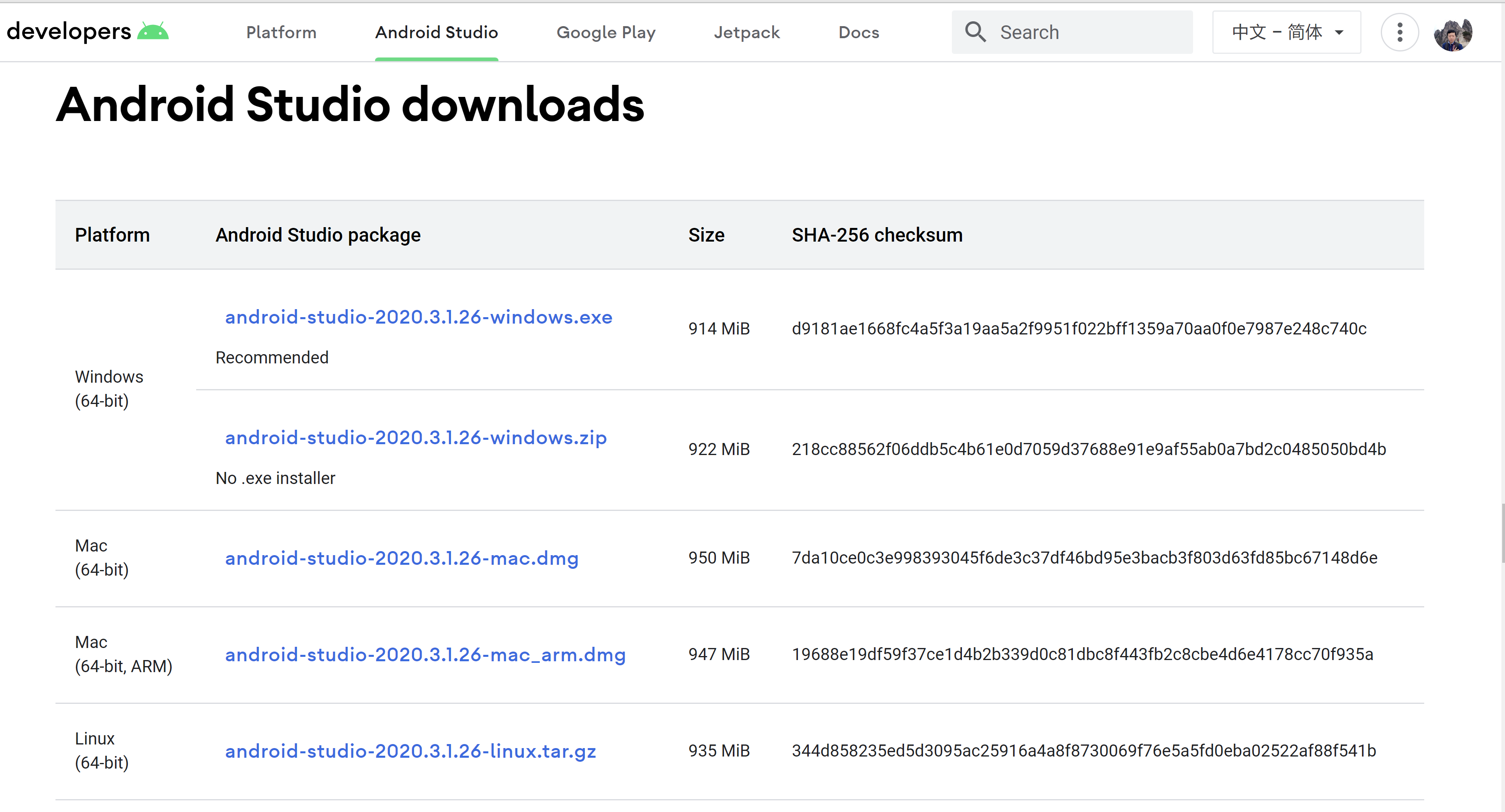
Task: Click the Windows exe SHA-256 checksum text
Action: point(1079,328)
